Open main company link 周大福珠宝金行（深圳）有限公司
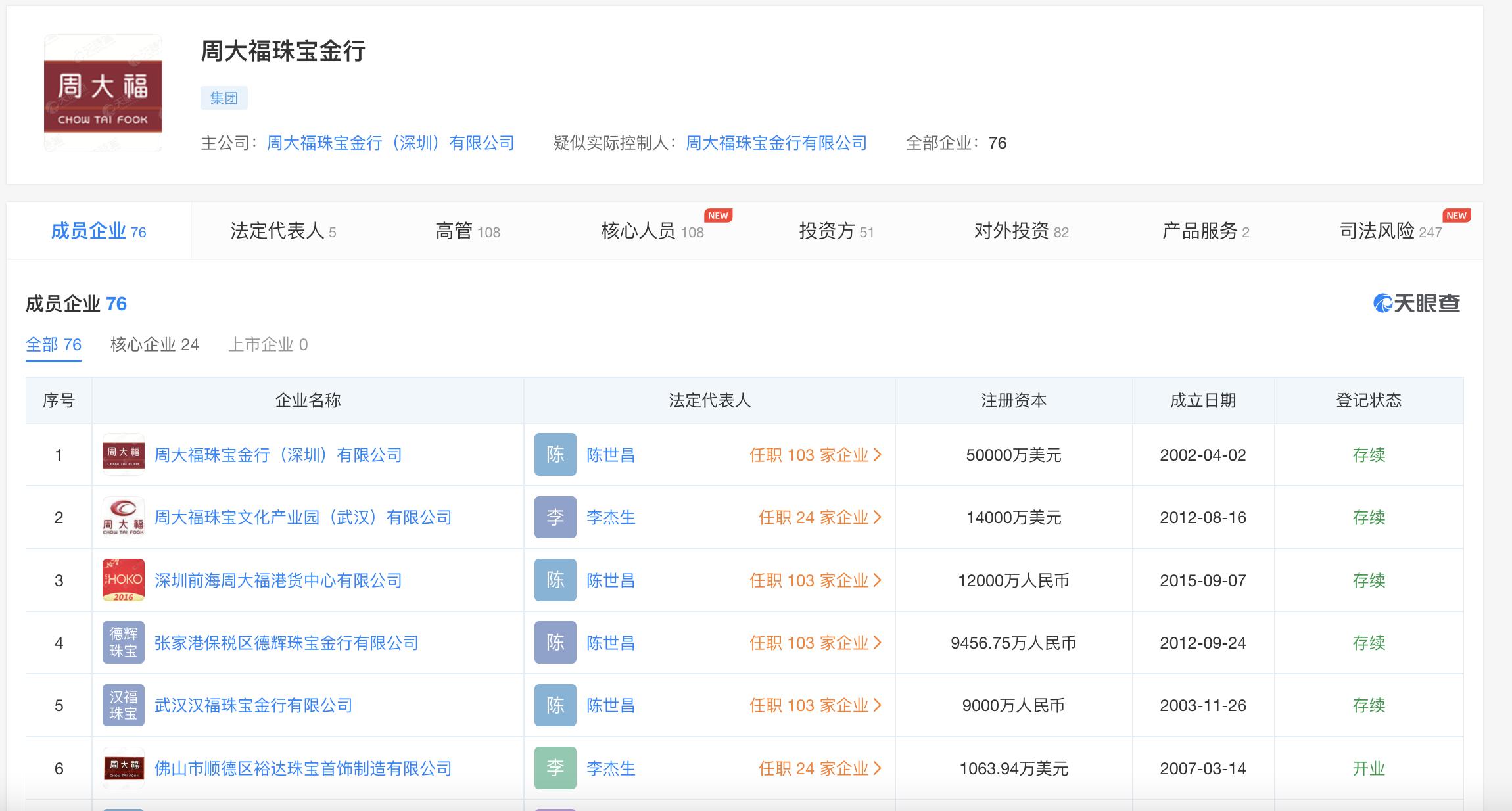This screenshot has height=811, width=1512. coord(390,143)
